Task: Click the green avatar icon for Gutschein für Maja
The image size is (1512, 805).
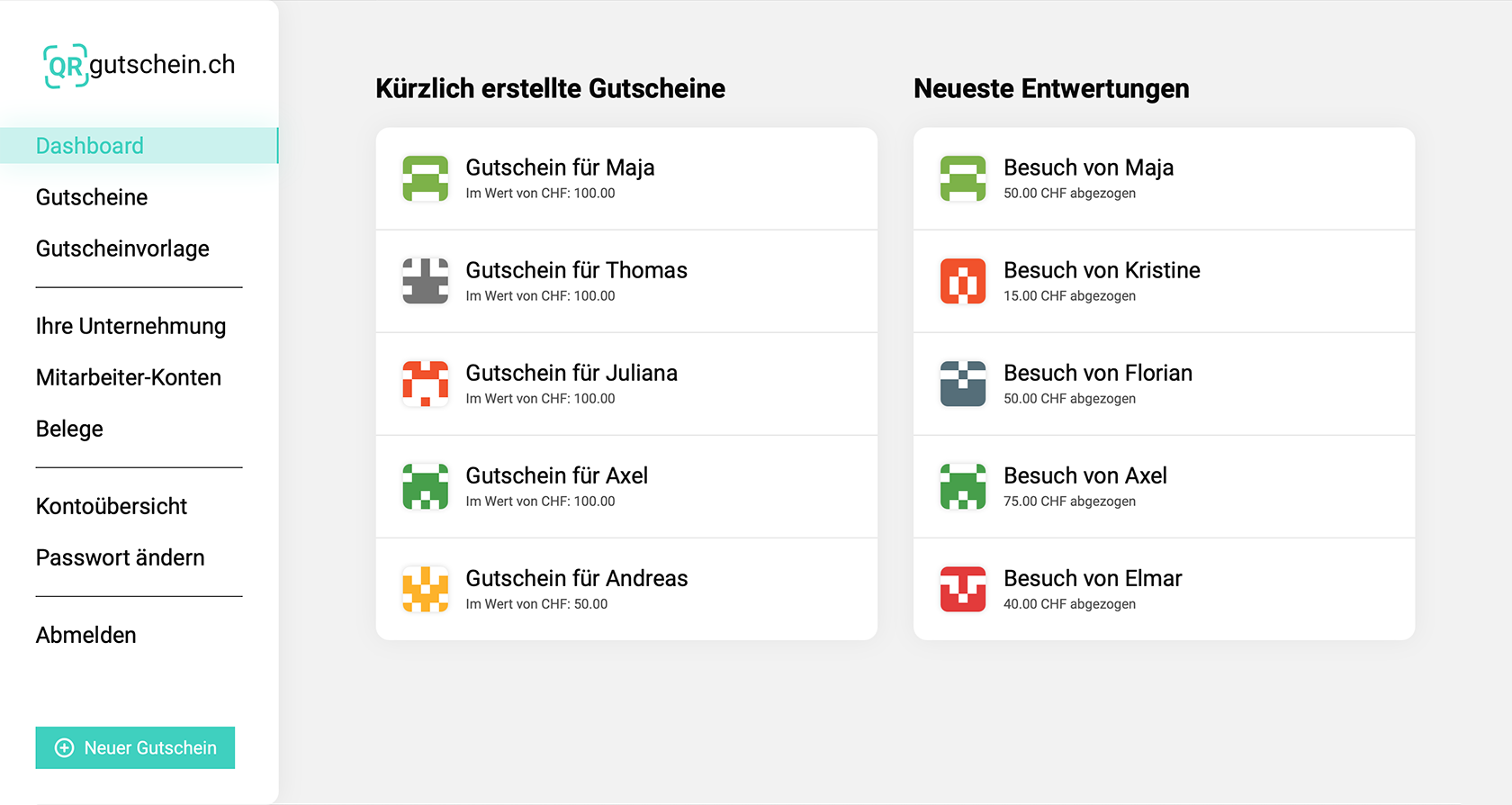Action: click(425, 178)
